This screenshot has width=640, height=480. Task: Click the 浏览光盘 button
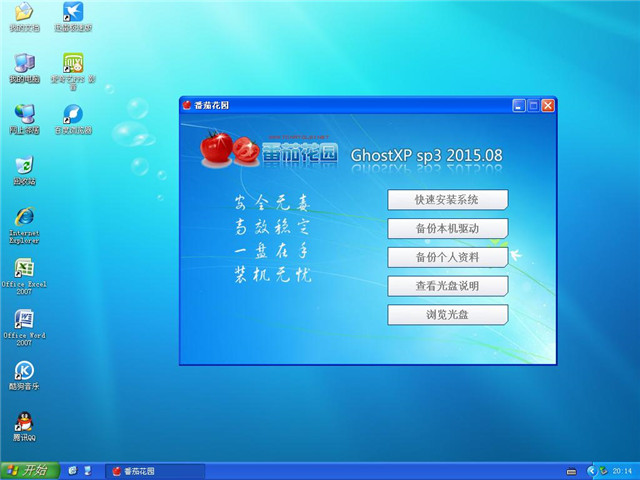click(x=447, y=315)
